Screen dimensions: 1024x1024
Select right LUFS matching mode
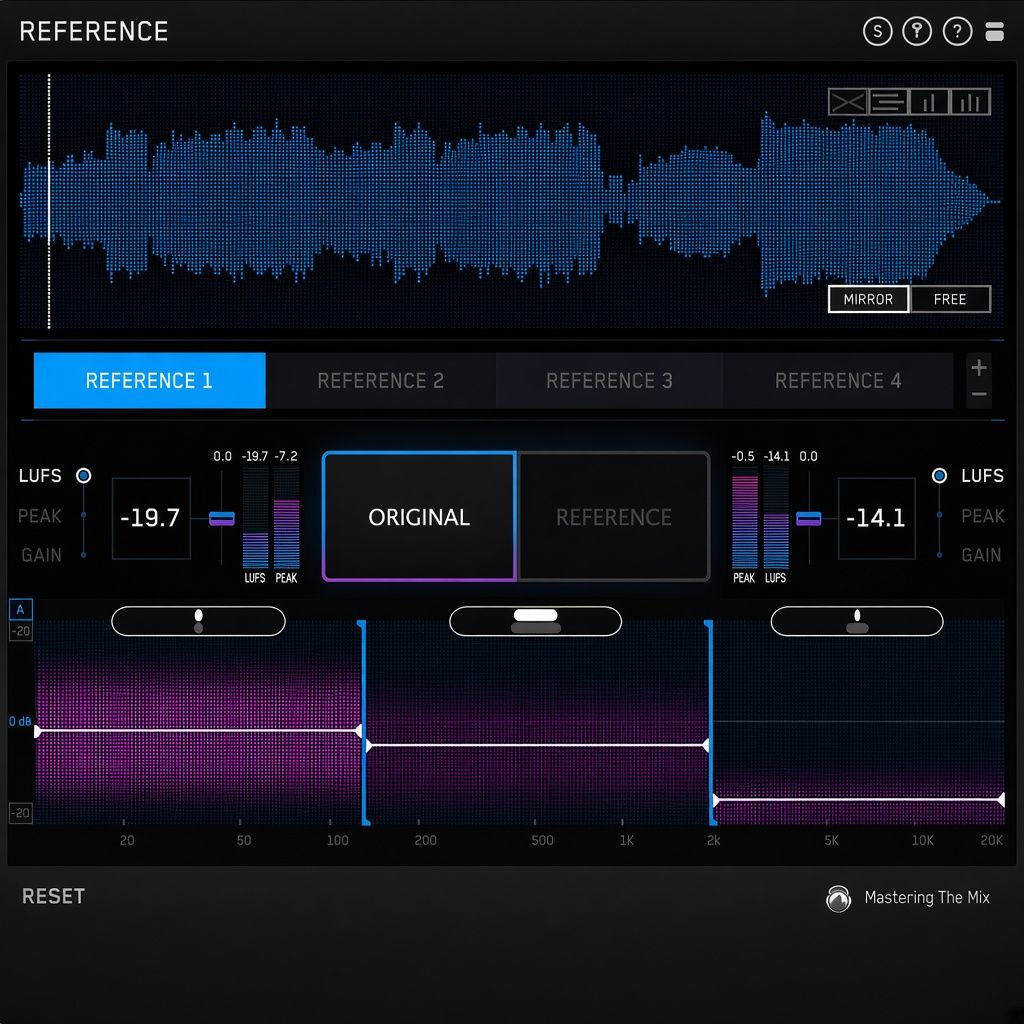coord(982,475)
